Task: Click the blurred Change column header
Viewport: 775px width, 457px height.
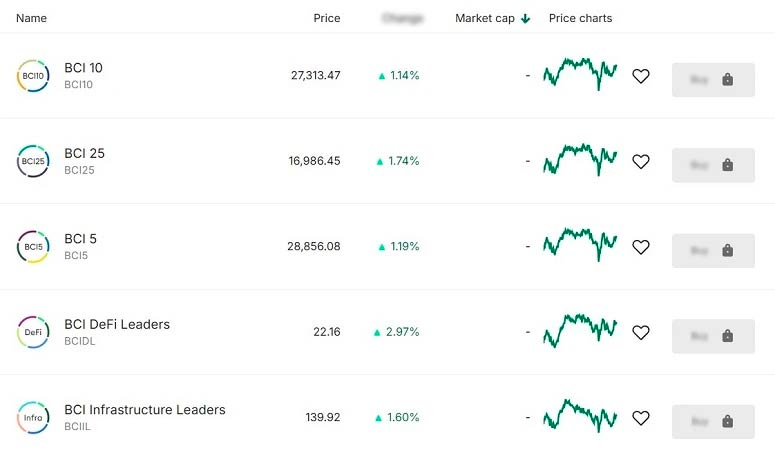Action: click(402, 19)
